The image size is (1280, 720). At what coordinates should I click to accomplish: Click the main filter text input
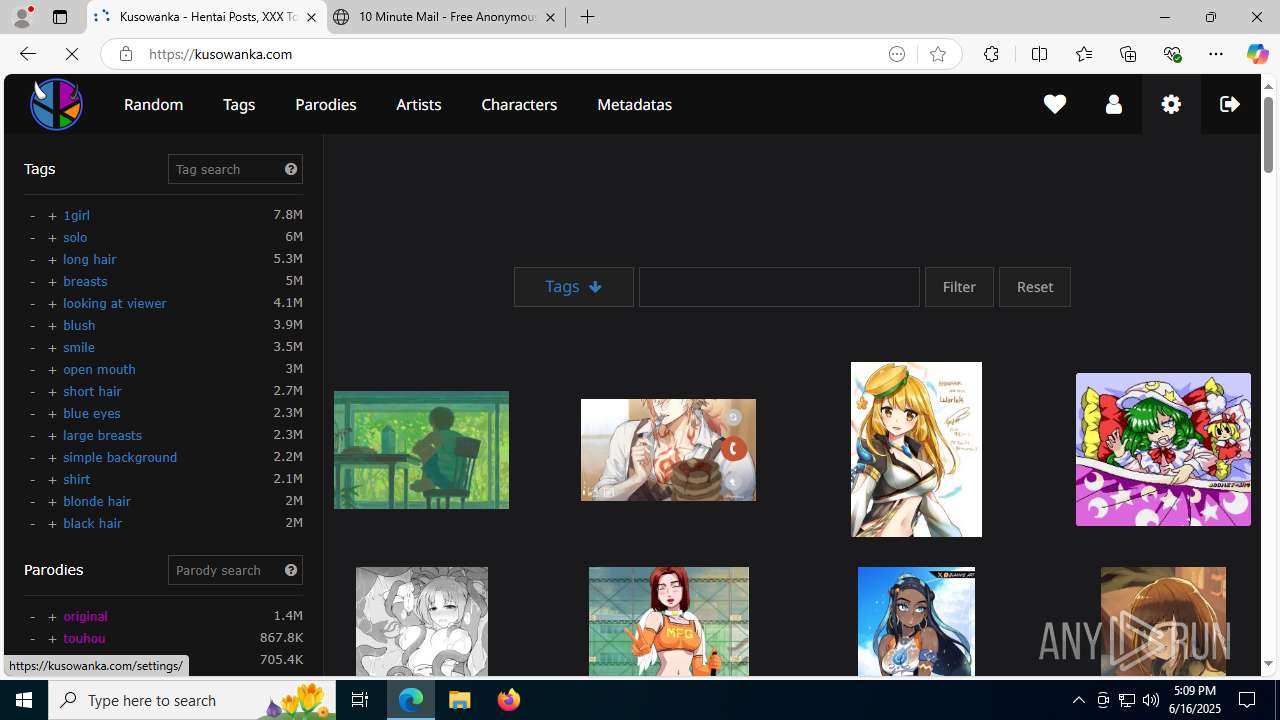[779, 287]
